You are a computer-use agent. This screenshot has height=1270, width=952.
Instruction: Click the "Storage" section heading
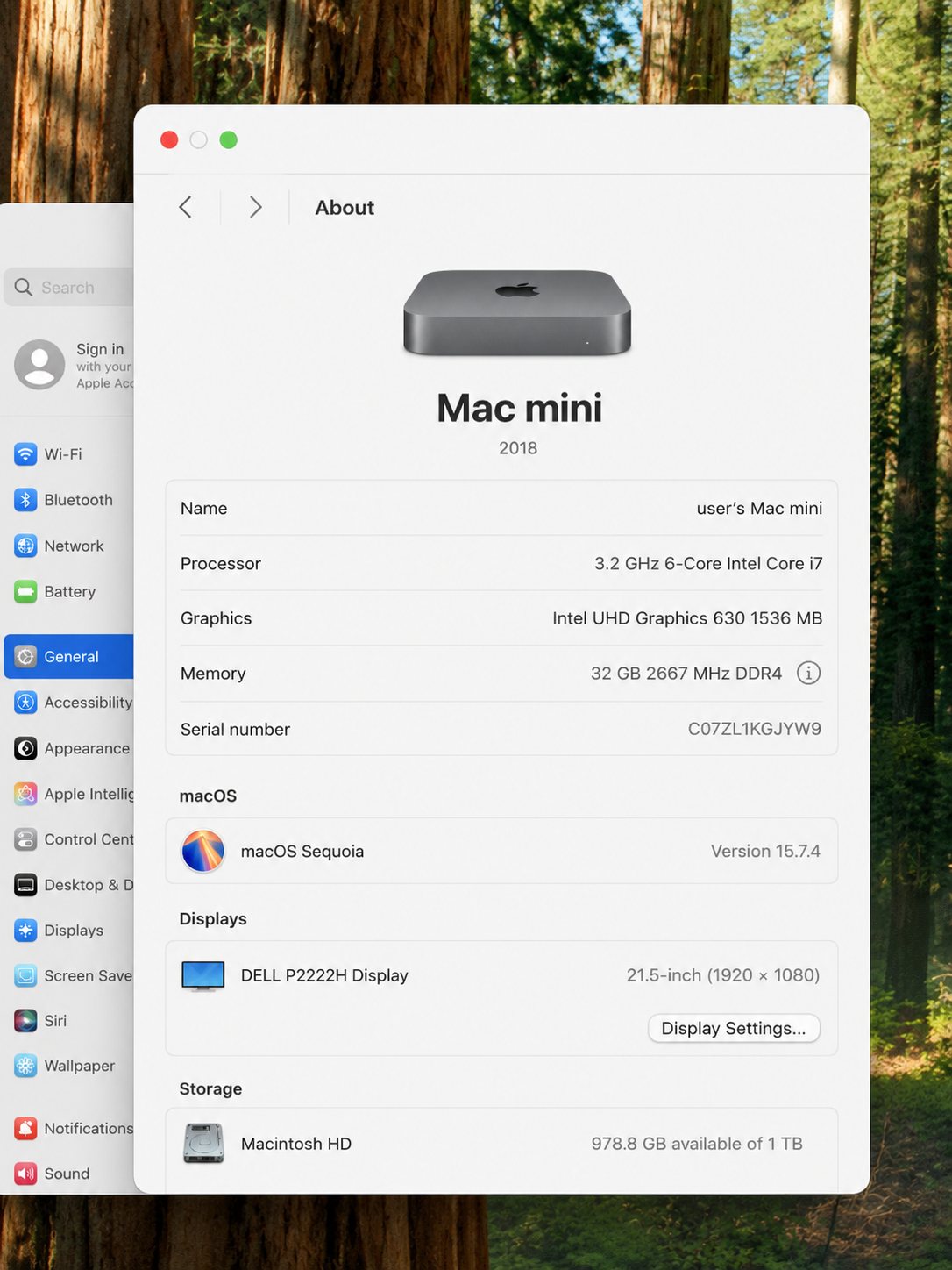(210, 1088)
